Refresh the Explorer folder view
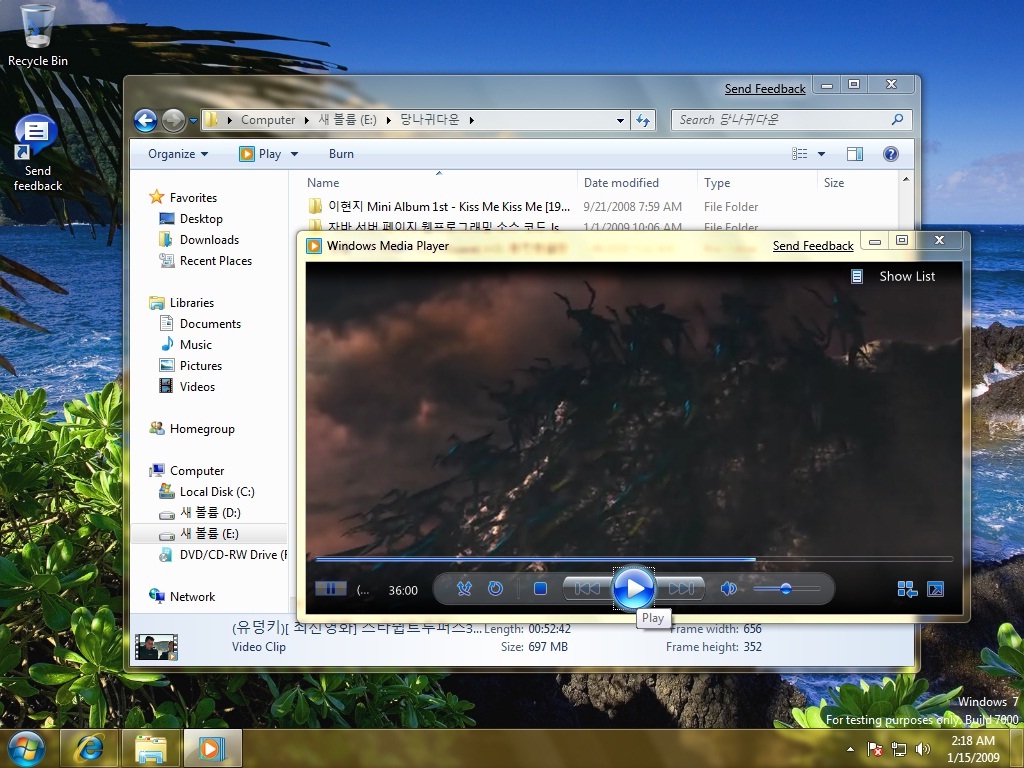This screenshot has height=768, width=1024. click(x=643, y=120)
